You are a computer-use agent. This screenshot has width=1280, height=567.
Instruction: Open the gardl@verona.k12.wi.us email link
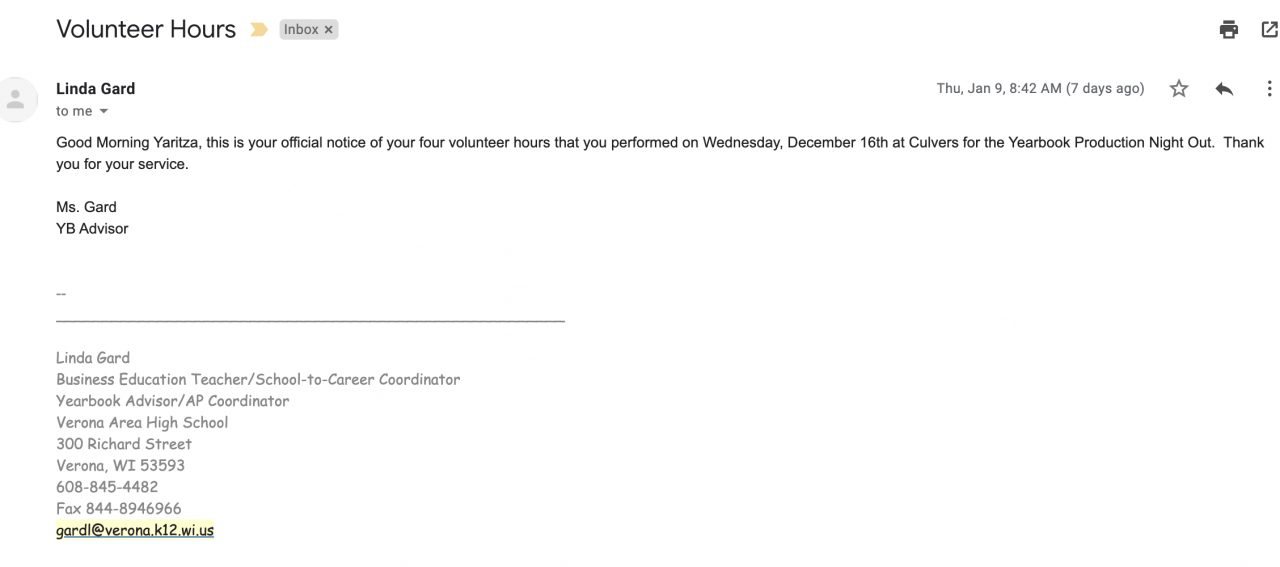coord(135,530)
